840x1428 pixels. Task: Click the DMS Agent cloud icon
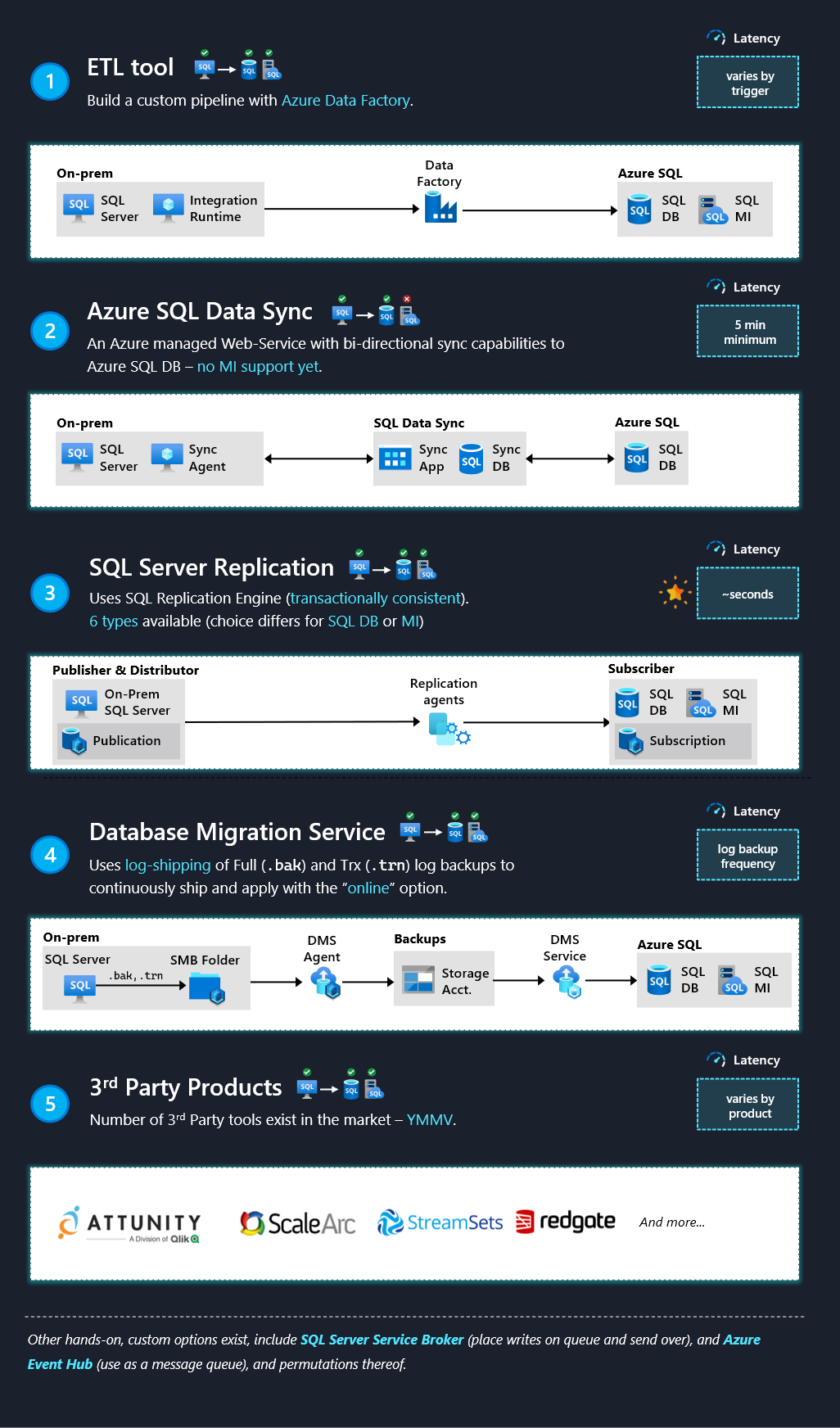(x=325, y=982)
